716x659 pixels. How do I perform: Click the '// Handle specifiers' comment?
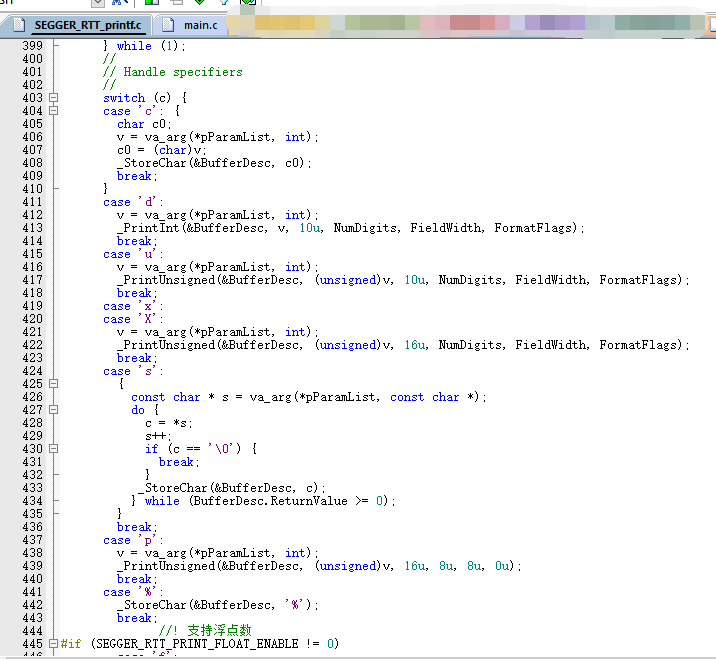[x=173, y=72]
